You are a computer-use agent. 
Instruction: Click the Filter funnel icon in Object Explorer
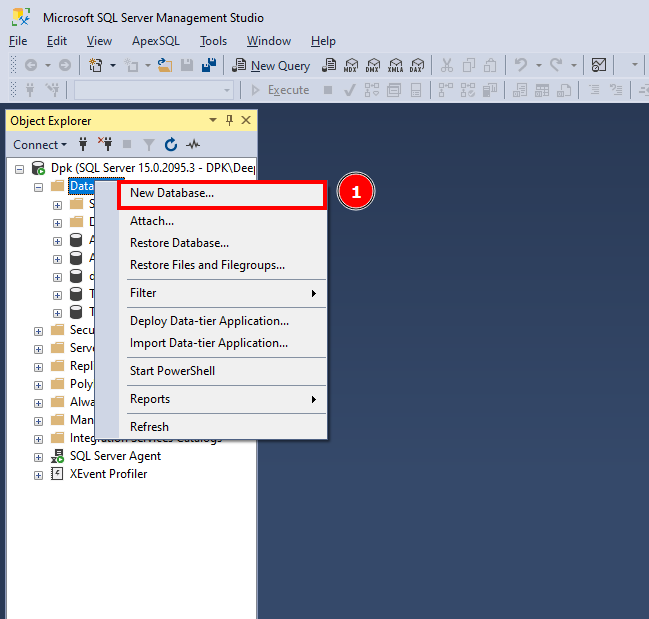149,145
